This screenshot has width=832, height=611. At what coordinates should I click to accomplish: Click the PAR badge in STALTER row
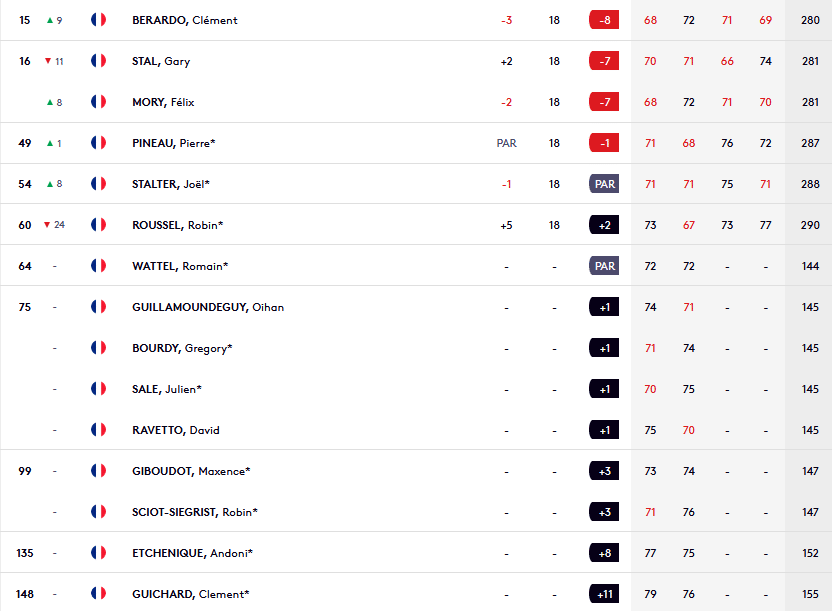click(x=604, y=184)
